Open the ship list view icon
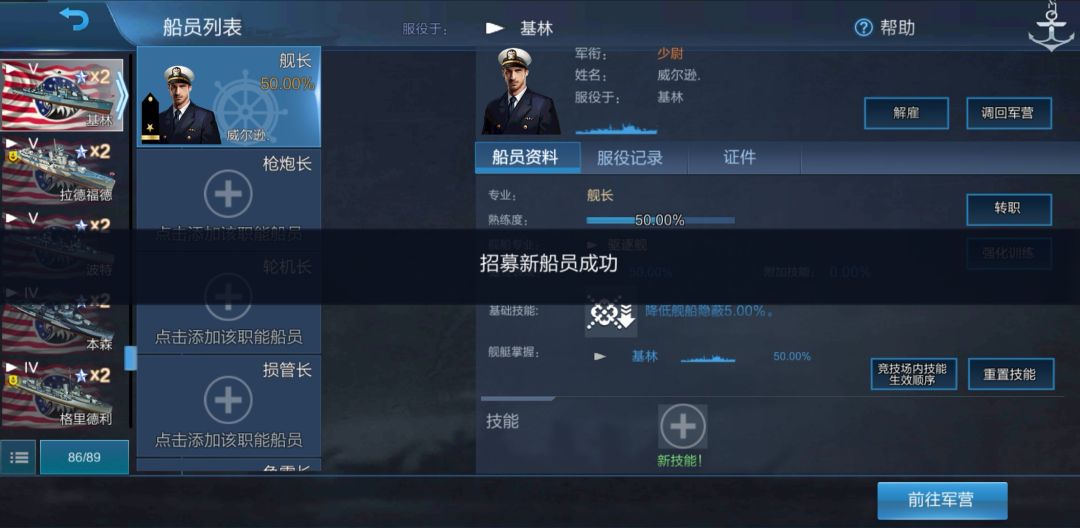 coord(19,457)
